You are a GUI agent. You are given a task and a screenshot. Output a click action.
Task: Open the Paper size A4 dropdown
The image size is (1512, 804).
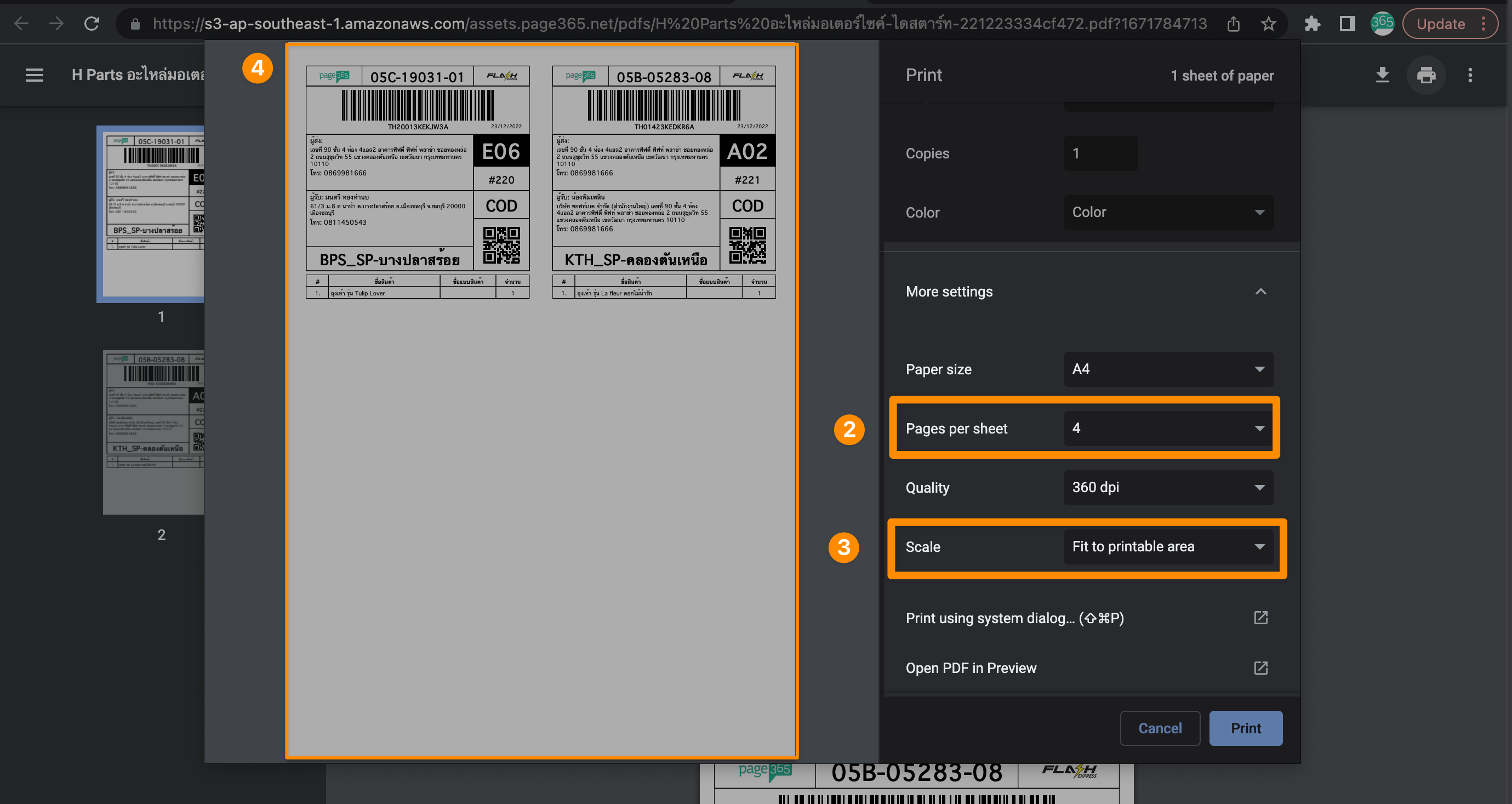[x=1168, y=369]
